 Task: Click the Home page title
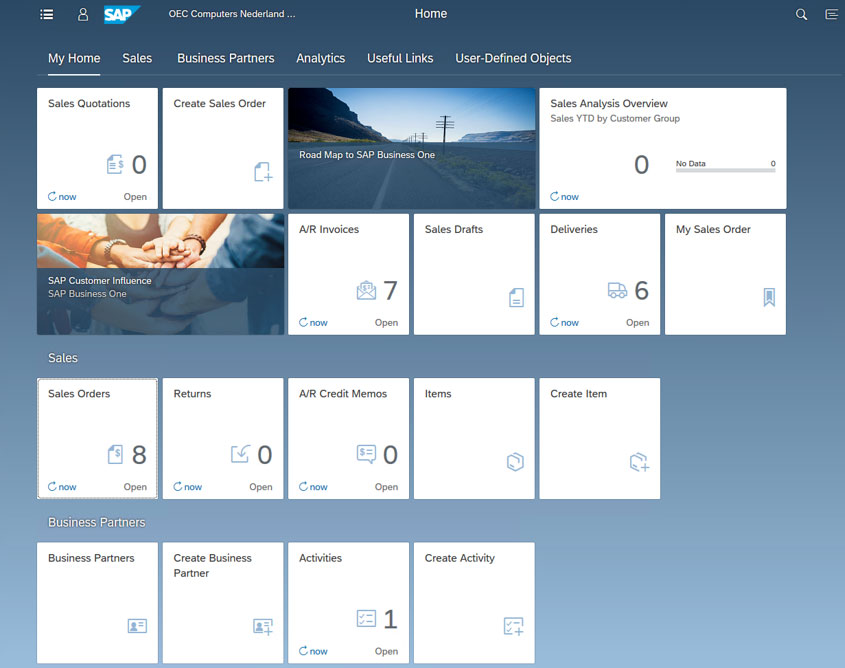431,14
